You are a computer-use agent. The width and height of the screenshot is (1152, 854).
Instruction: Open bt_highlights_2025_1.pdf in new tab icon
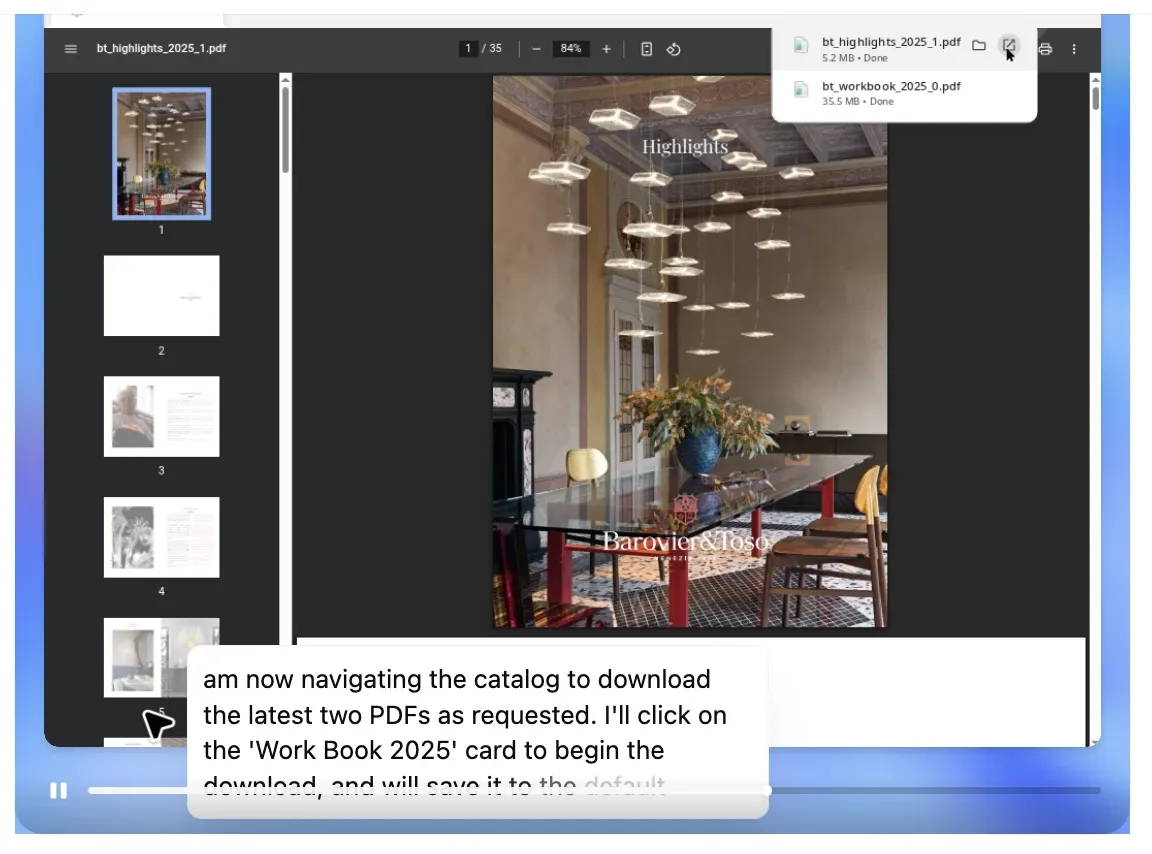tap(1009, 46)
